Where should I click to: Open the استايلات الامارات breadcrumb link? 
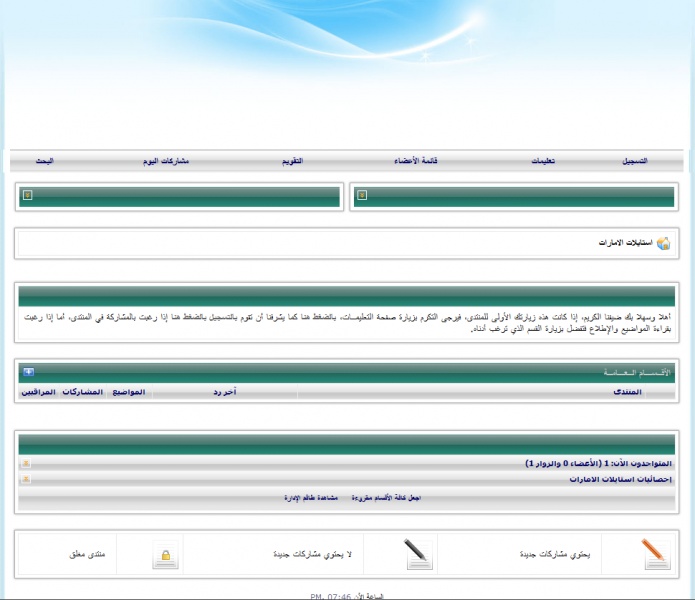[624, 244]
